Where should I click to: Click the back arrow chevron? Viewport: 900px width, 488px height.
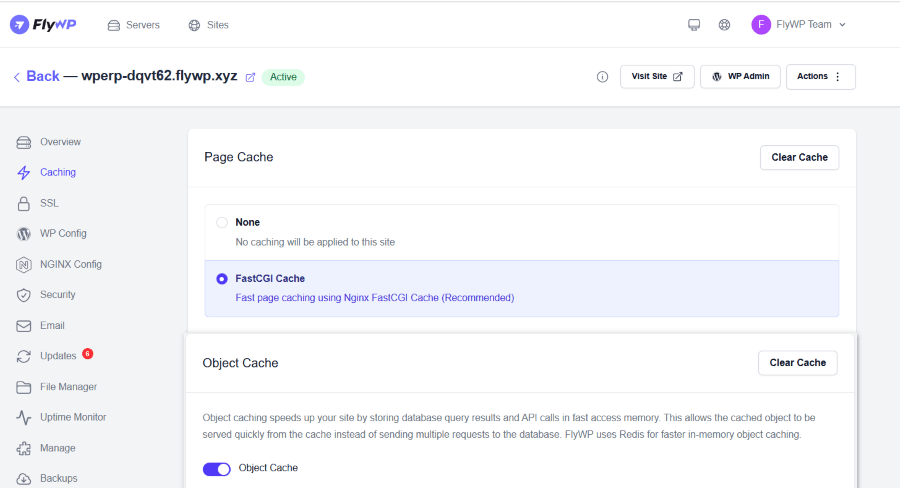click(x=17, y=77)
